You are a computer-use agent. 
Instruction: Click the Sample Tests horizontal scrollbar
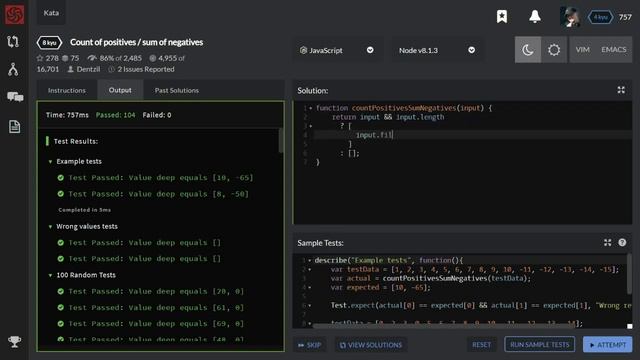(x=443, y=326)
